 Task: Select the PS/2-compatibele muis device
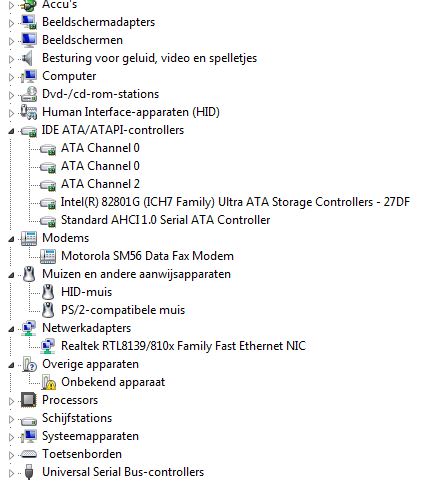click(123, 310)
